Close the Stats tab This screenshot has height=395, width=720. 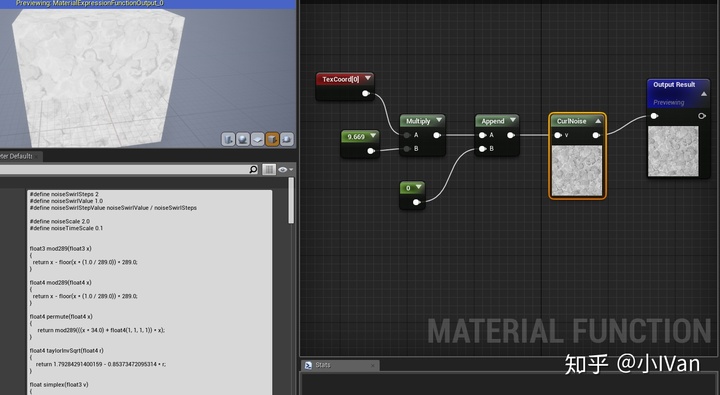[x=372, y=366]
